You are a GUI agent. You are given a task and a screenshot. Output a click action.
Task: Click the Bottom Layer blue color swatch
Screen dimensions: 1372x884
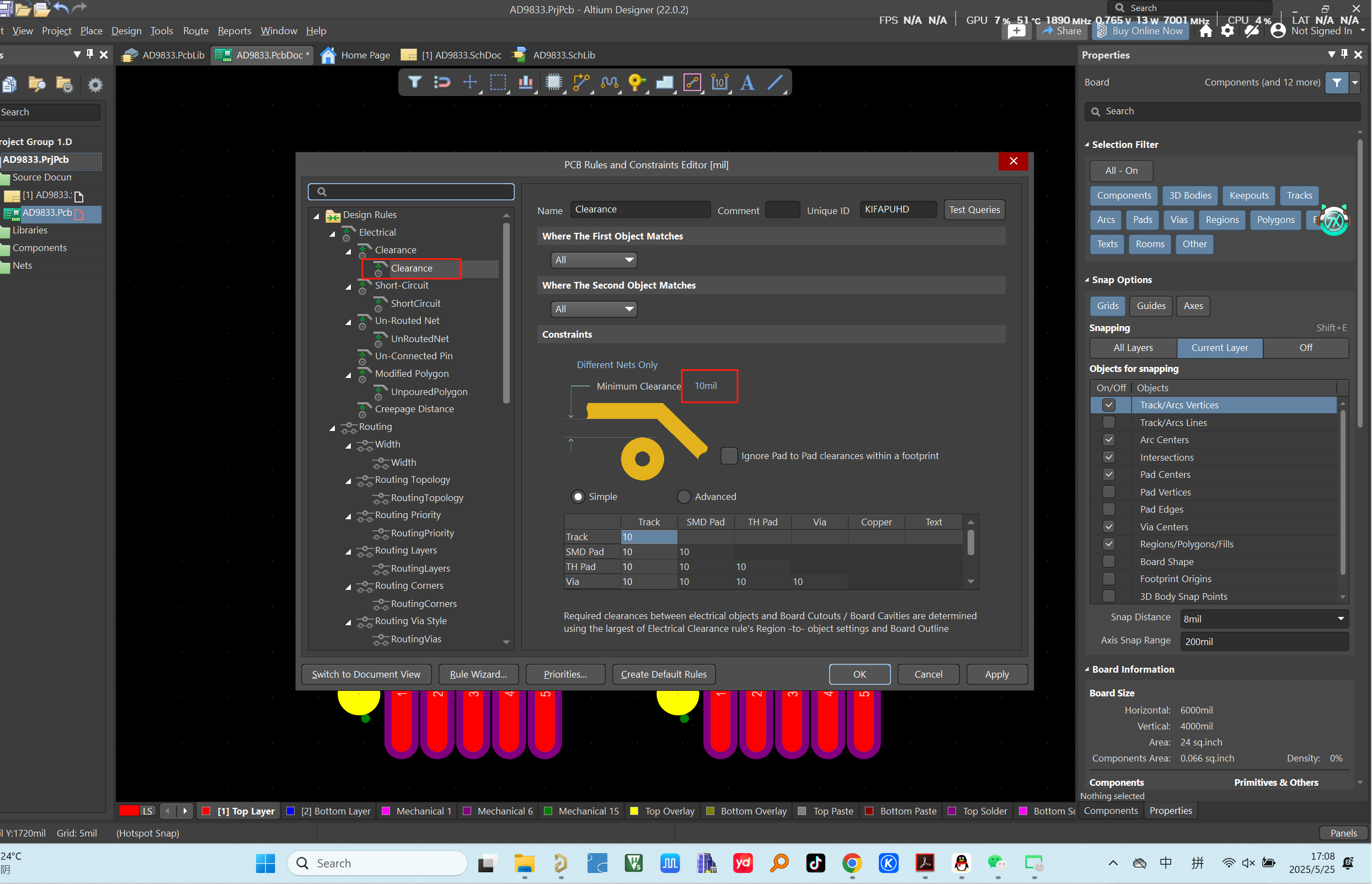tap(290, 811)
